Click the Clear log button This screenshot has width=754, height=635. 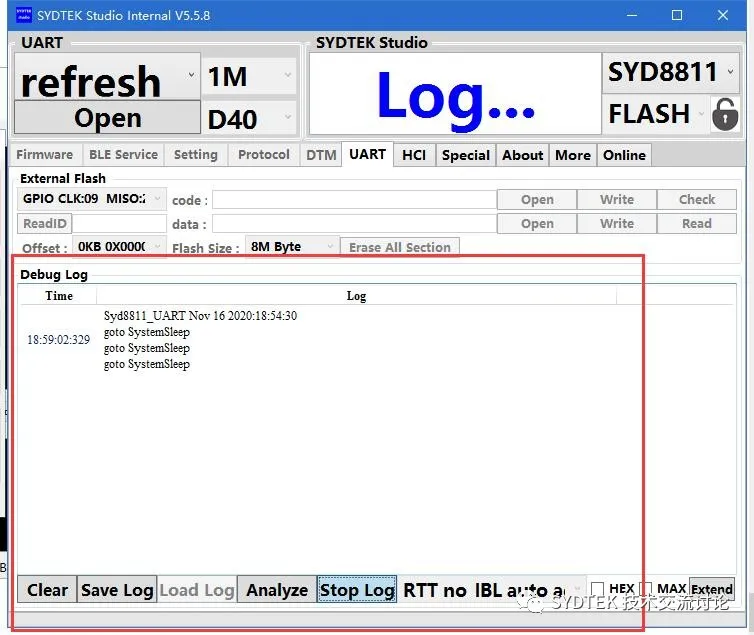pos(47,589)
